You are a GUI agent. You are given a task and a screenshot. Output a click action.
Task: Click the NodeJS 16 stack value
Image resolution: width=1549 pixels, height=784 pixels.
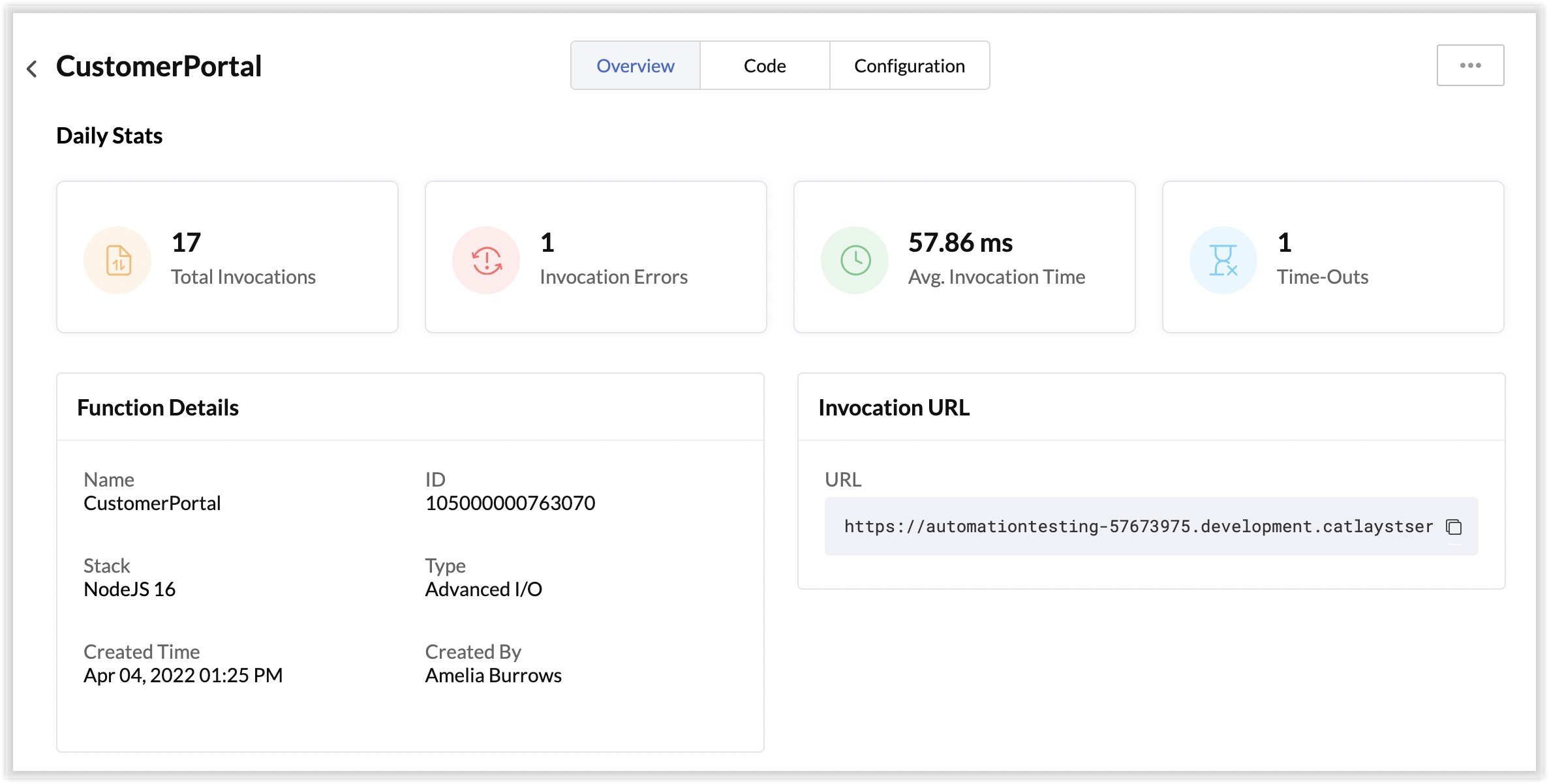(x=129, y=589)
